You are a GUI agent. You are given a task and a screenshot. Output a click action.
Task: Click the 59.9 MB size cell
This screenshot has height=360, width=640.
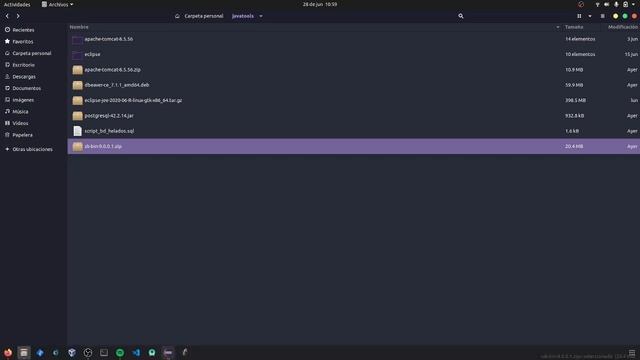(574, 85)
